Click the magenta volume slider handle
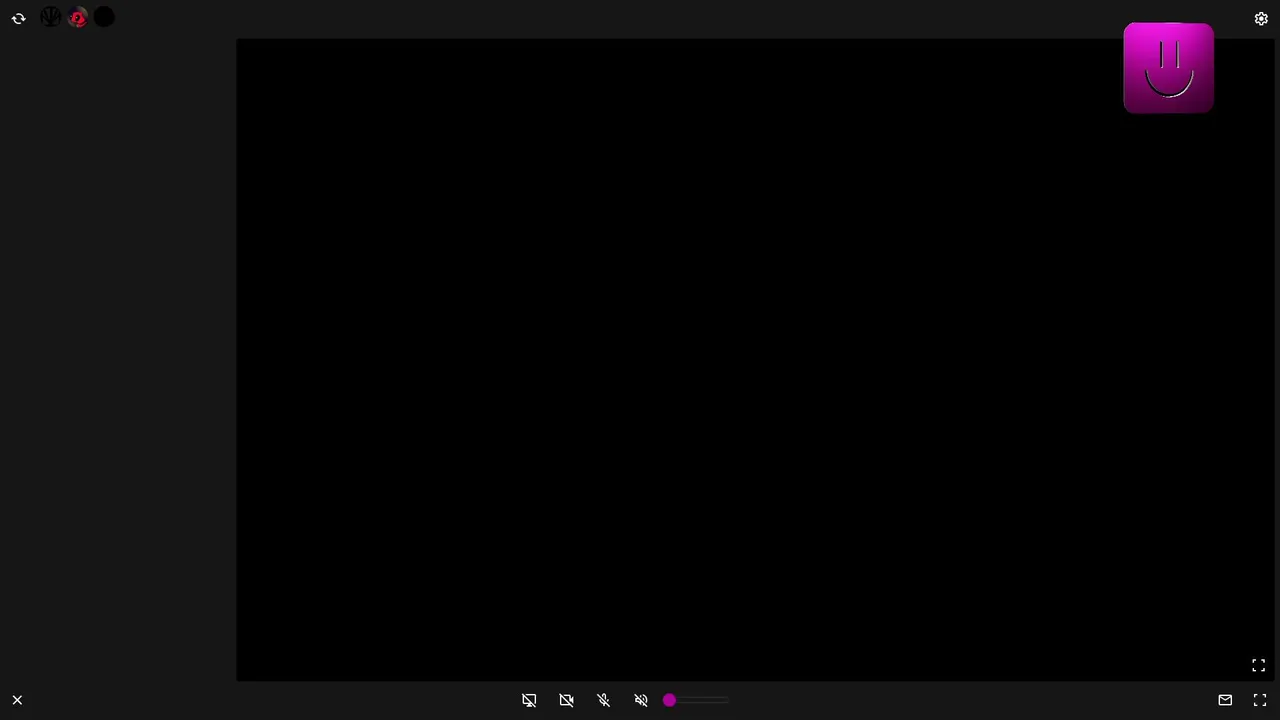Screen dimensions: 1280x720 coord(669,700)
